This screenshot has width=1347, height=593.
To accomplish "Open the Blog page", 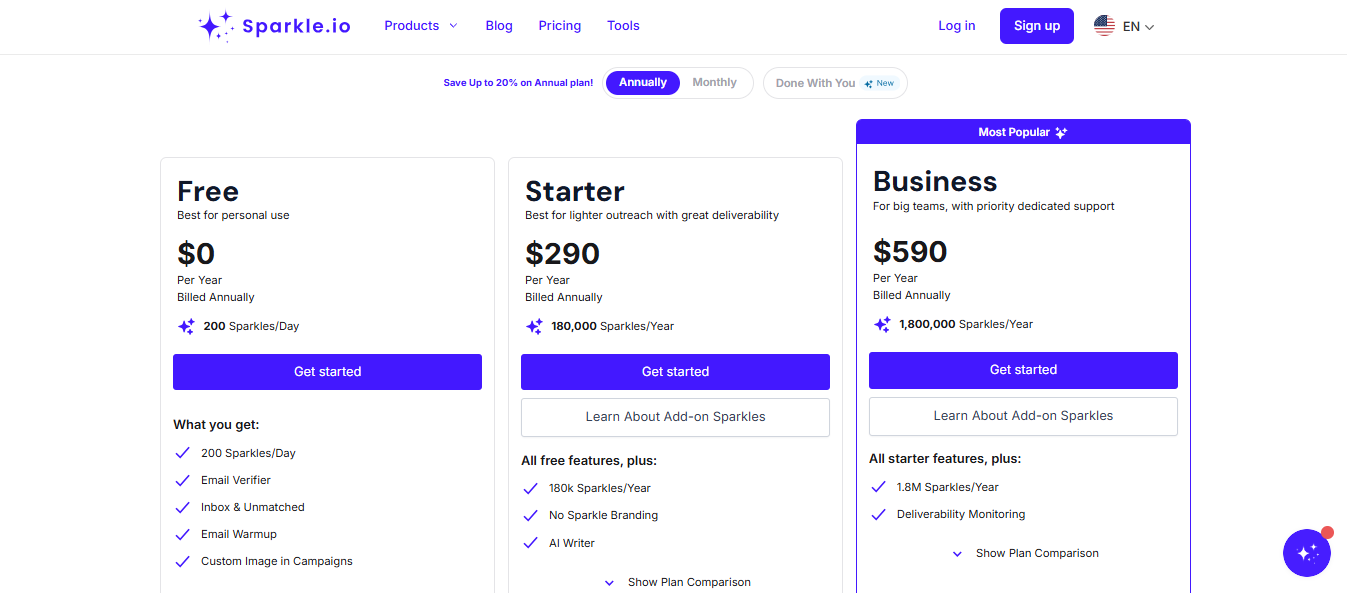I will click(x=498, y=25).
